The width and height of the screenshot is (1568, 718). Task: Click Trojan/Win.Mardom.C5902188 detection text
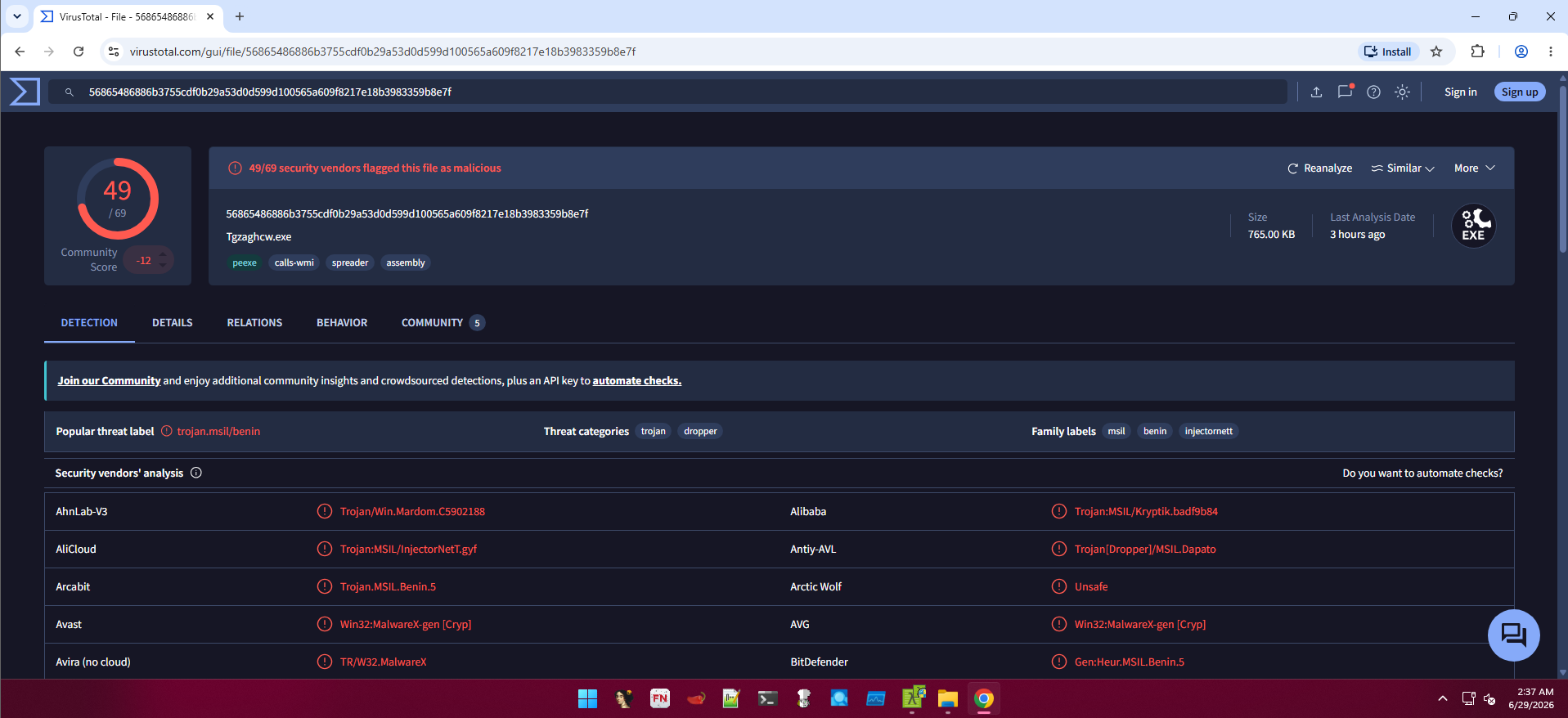[412, 512]
